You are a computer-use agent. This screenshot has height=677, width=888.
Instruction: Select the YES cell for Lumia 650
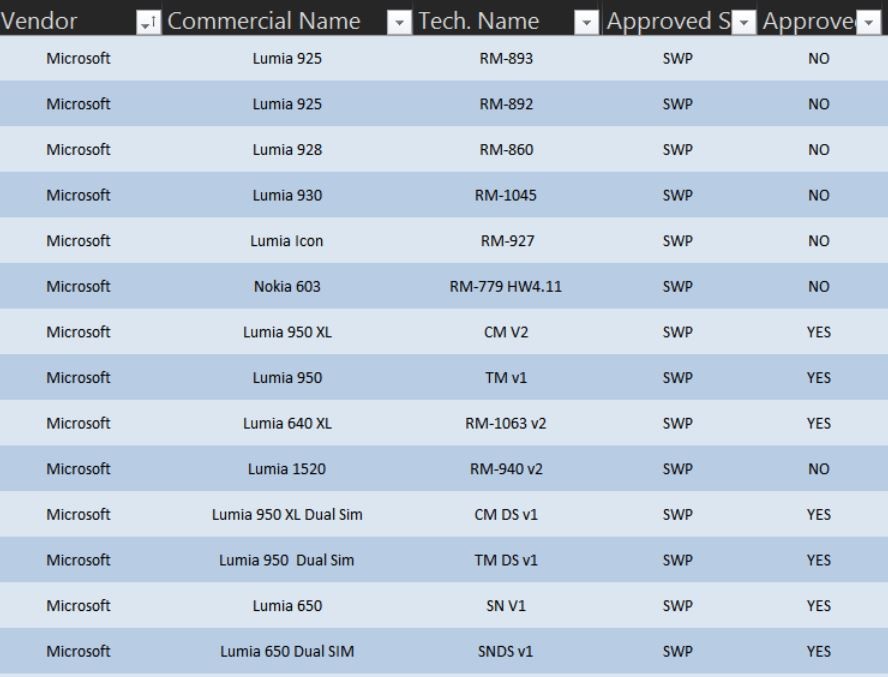(818, 606)
